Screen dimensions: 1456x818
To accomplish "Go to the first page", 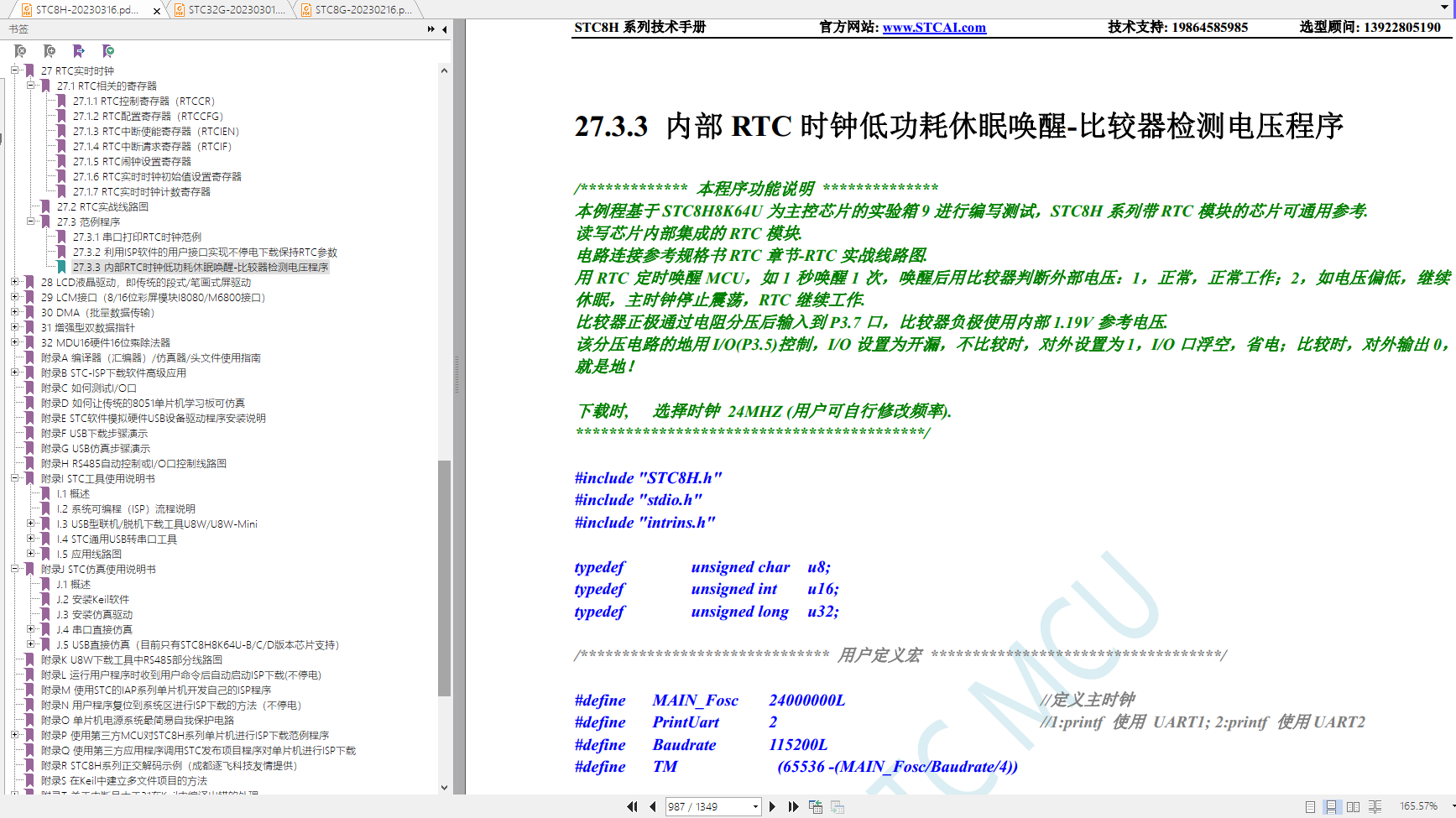I will coord(633,806).
